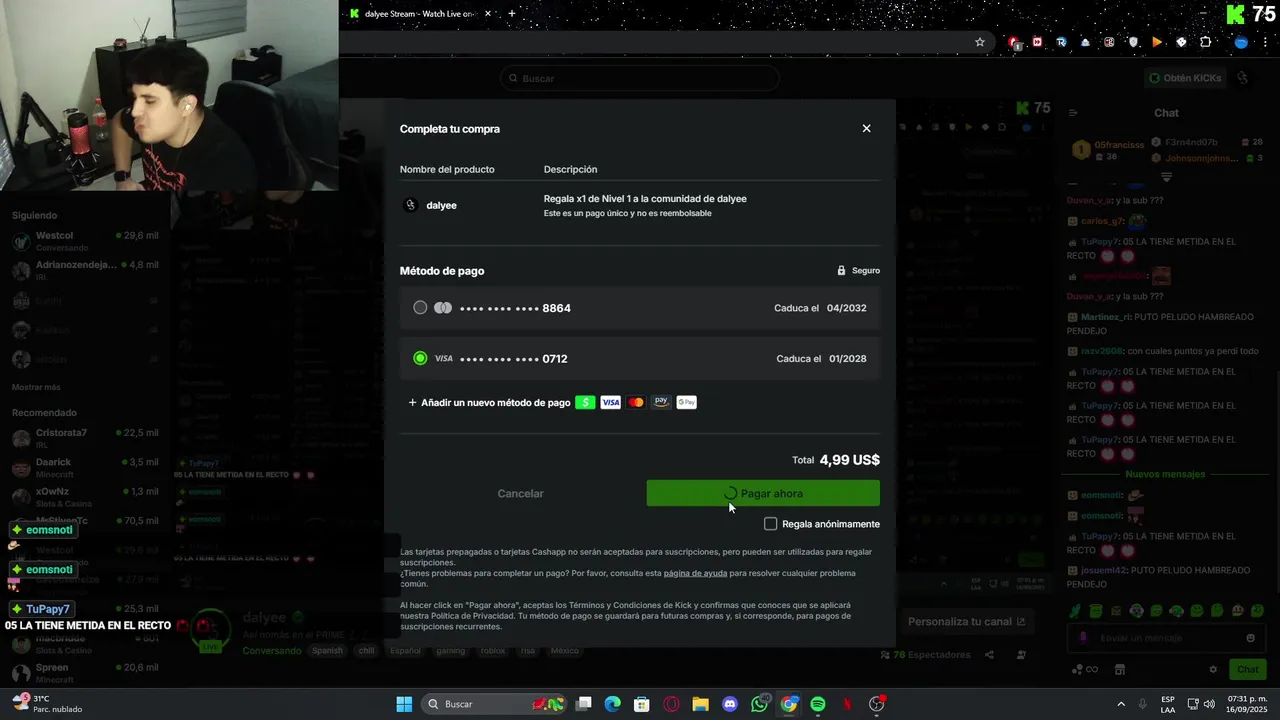Screen dimensions: 1280x720
Task: Click the dalyee product avatar icon
Action: pos(410,205)
